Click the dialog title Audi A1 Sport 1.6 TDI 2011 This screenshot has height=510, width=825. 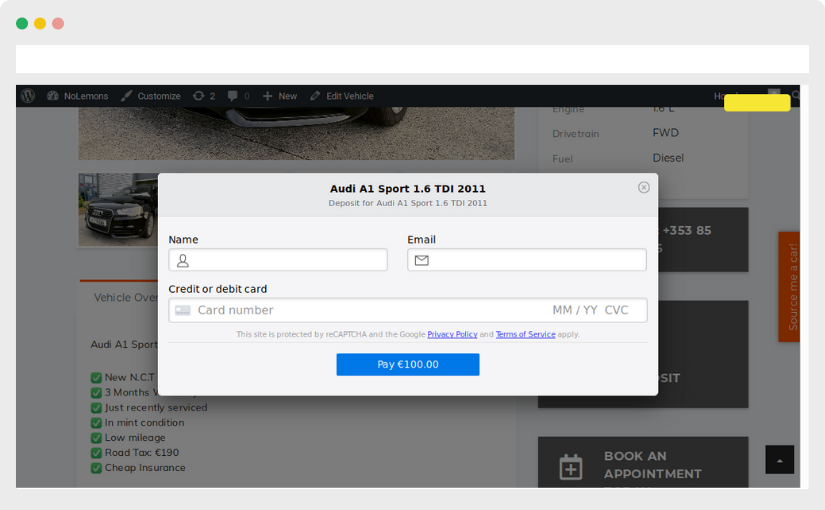tap(408, 188)
